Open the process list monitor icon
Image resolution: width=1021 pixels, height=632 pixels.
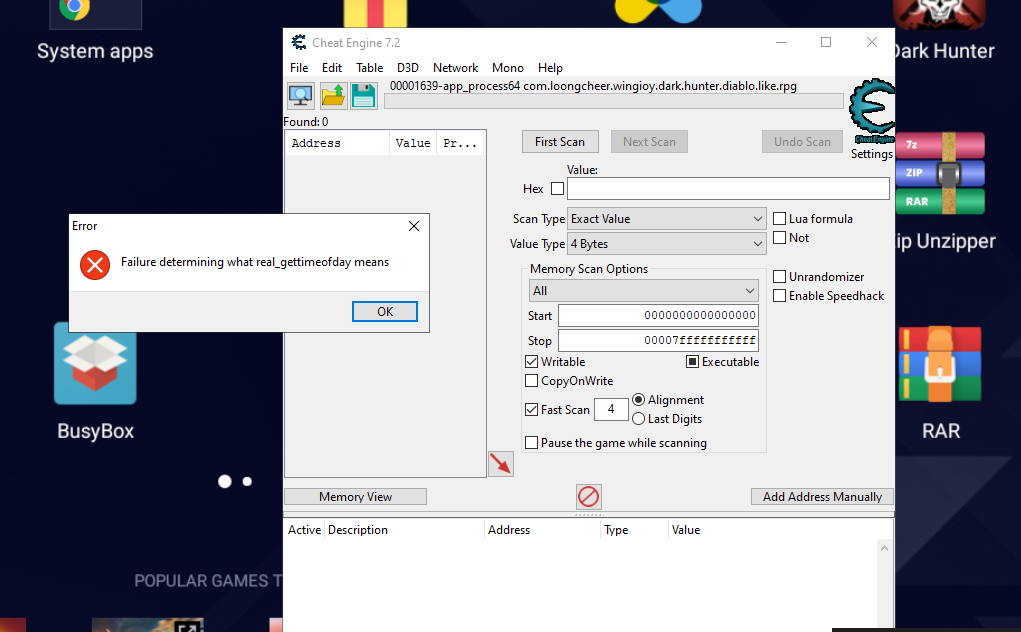coord(301,96)
